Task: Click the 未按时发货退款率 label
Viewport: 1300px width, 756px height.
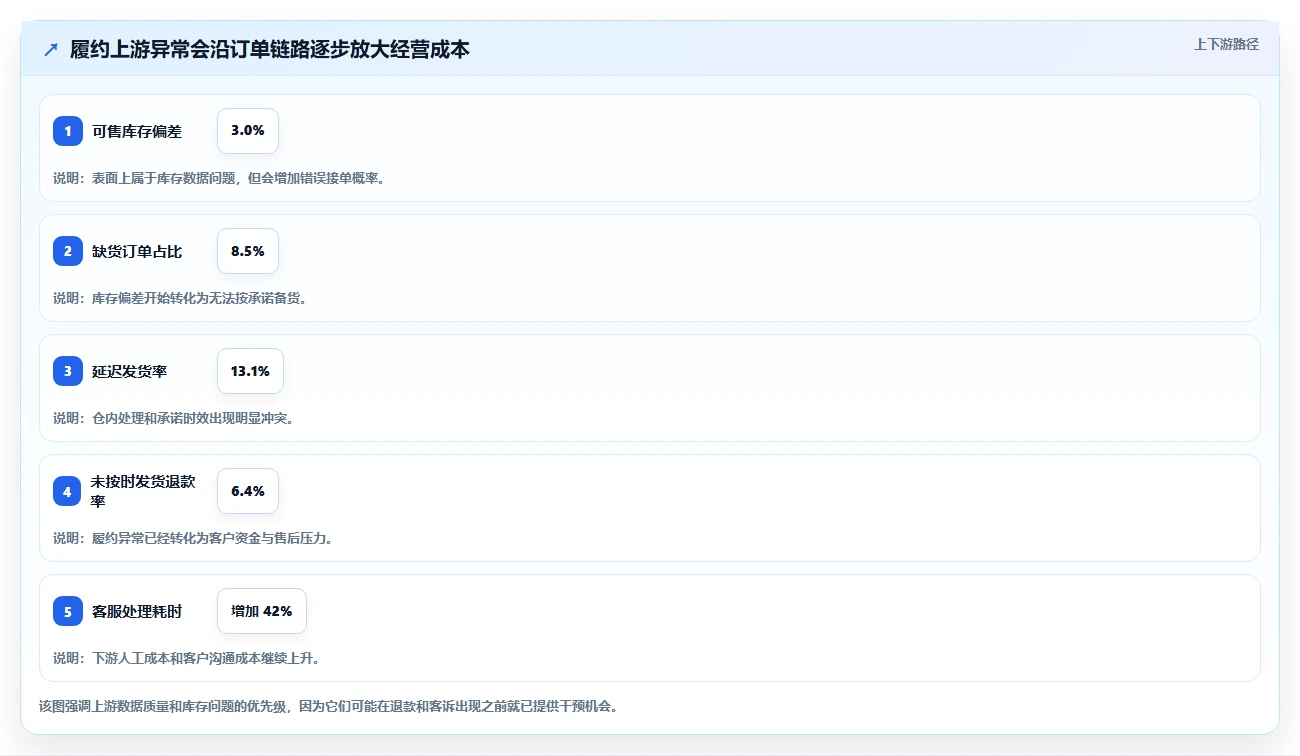Action: [x=143, y=491]
